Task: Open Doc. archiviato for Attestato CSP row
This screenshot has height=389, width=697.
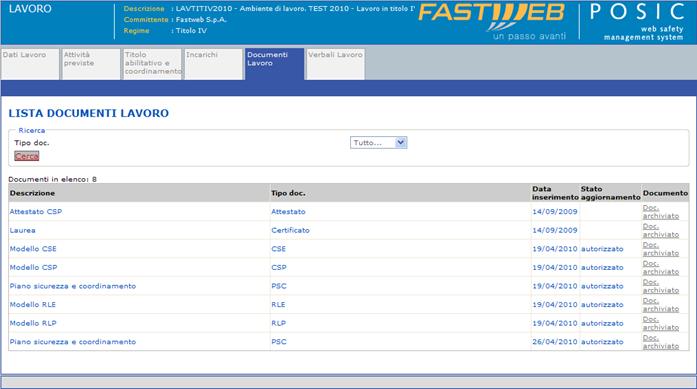Action: click(661, 212)
